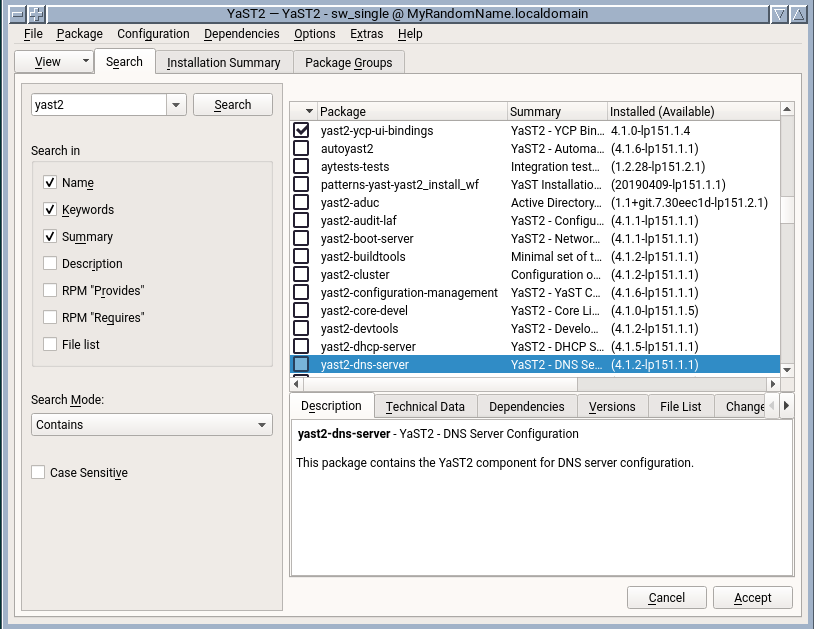Viewport: 814px width, 629px height.
Task: Mark yast2-dhcp-server package status box
Action: click(x=301, y=346)
